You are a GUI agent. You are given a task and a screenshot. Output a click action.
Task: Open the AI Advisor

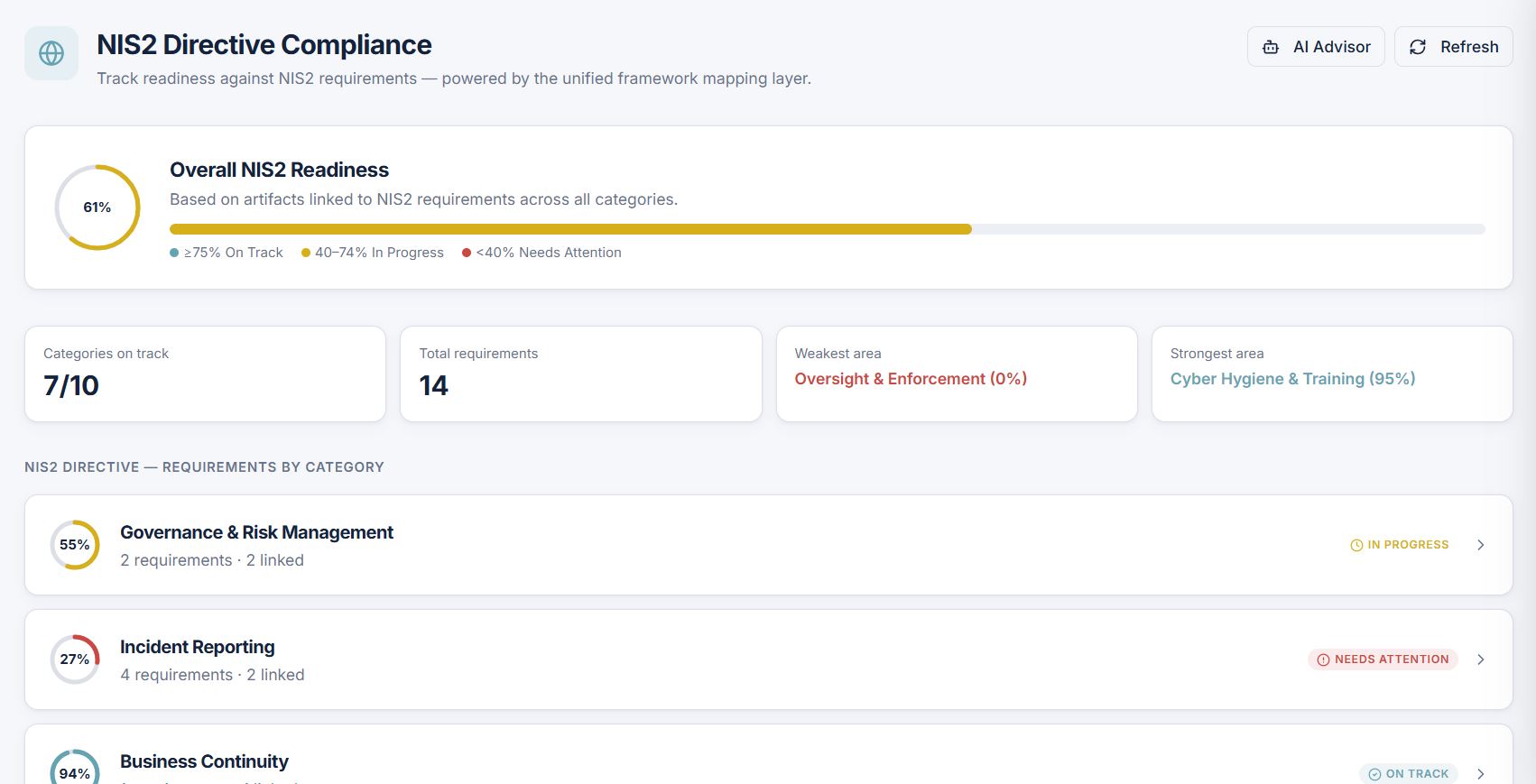(x=1316, y=47)
